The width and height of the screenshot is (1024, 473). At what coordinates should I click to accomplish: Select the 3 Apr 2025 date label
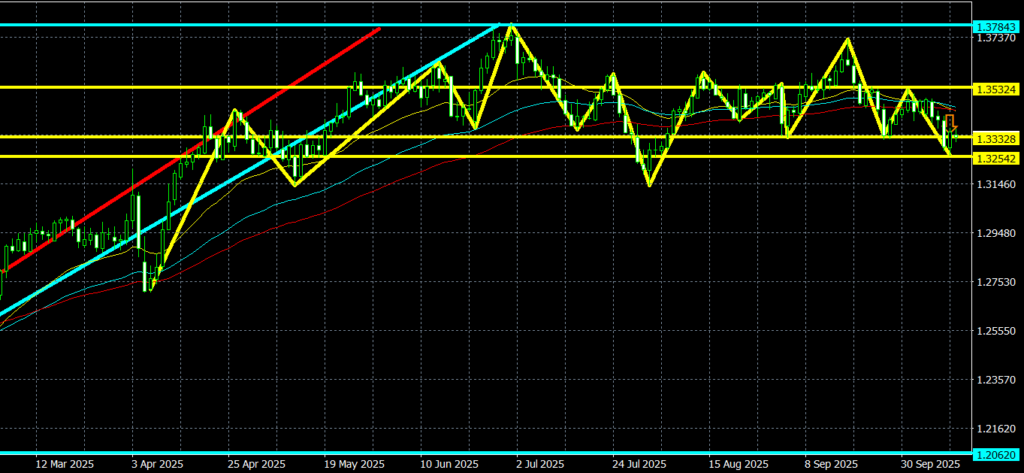(x=155, y=465)
